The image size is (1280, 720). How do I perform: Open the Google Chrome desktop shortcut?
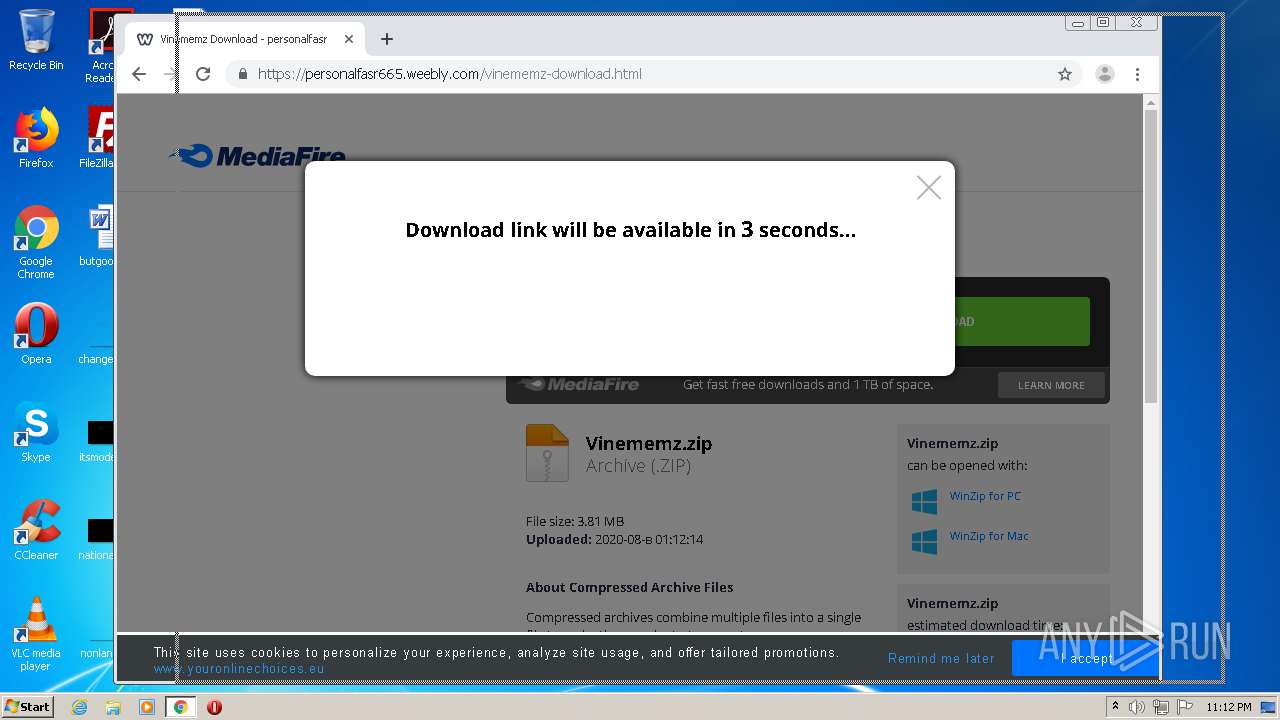point(36,242)
